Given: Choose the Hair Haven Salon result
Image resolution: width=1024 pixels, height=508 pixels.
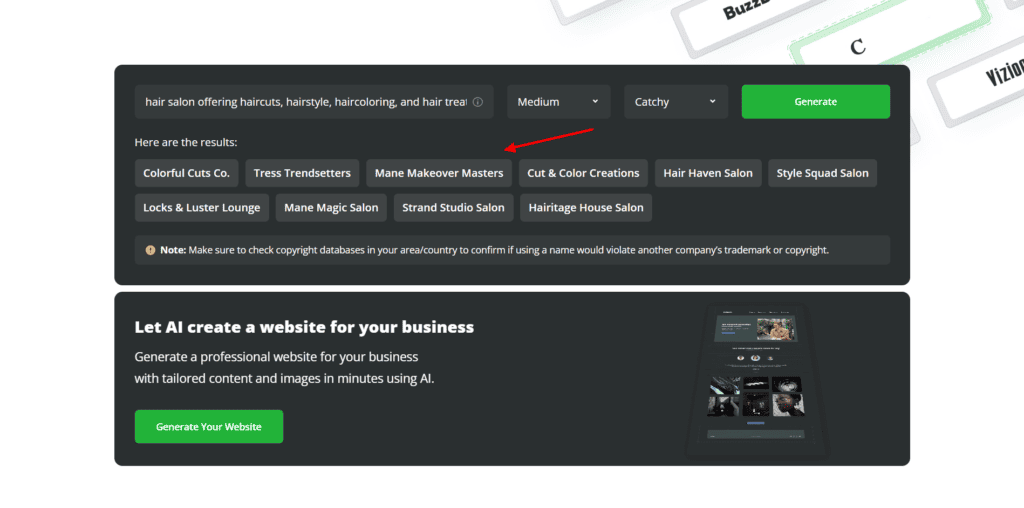Looking at the screenshot, I should pyautogui.click(x=708, y=173).
